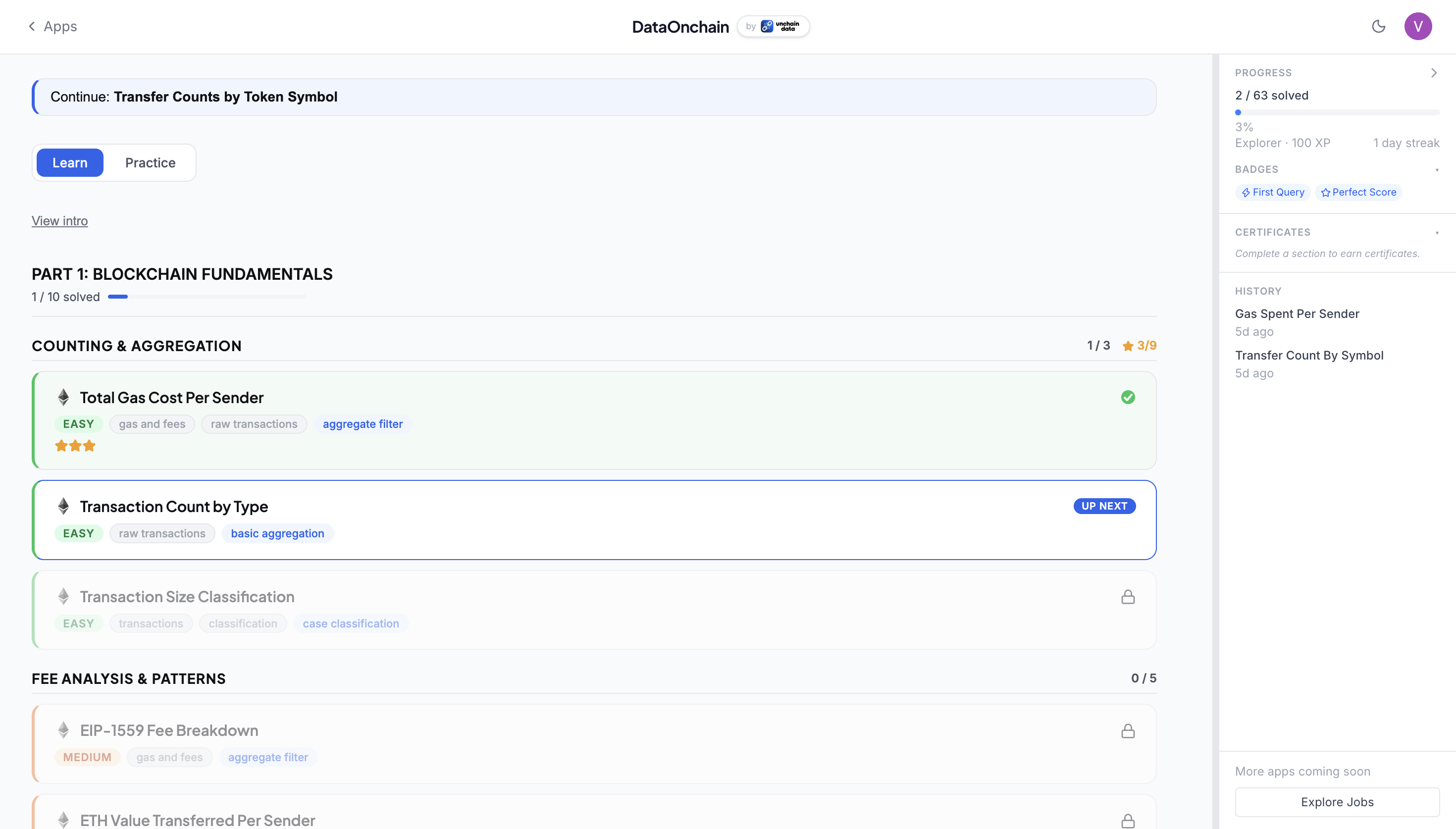Click lock icon on ETH Value Transferred
The width and height of the screenshot is (1456, 829).
(1128, 821)
